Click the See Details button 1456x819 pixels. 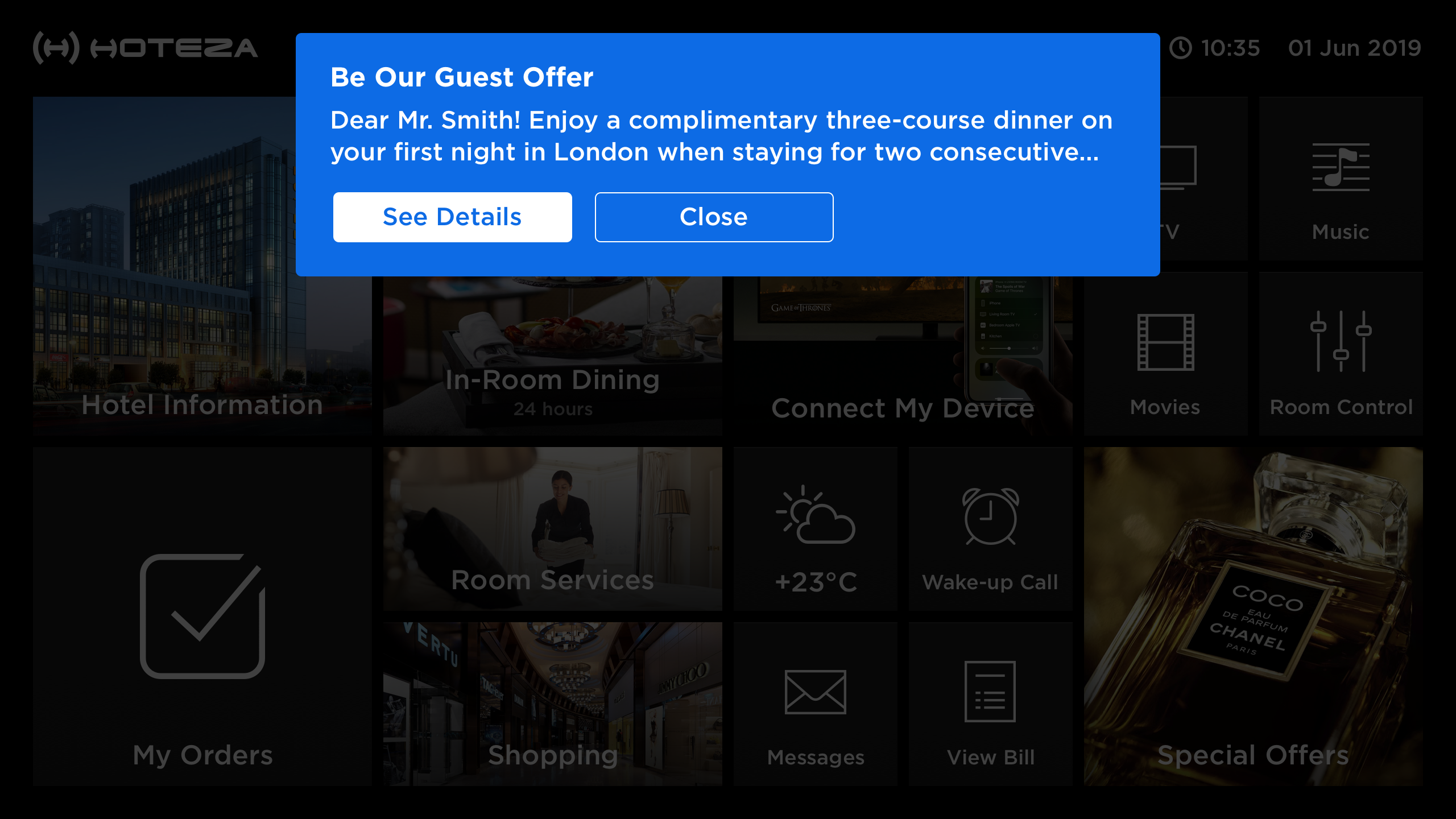pos(452,217)
